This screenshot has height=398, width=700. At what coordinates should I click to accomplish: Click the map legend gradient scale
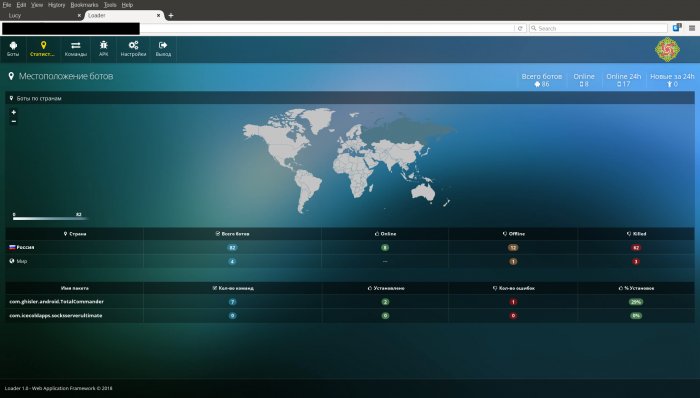click(50, 218)
